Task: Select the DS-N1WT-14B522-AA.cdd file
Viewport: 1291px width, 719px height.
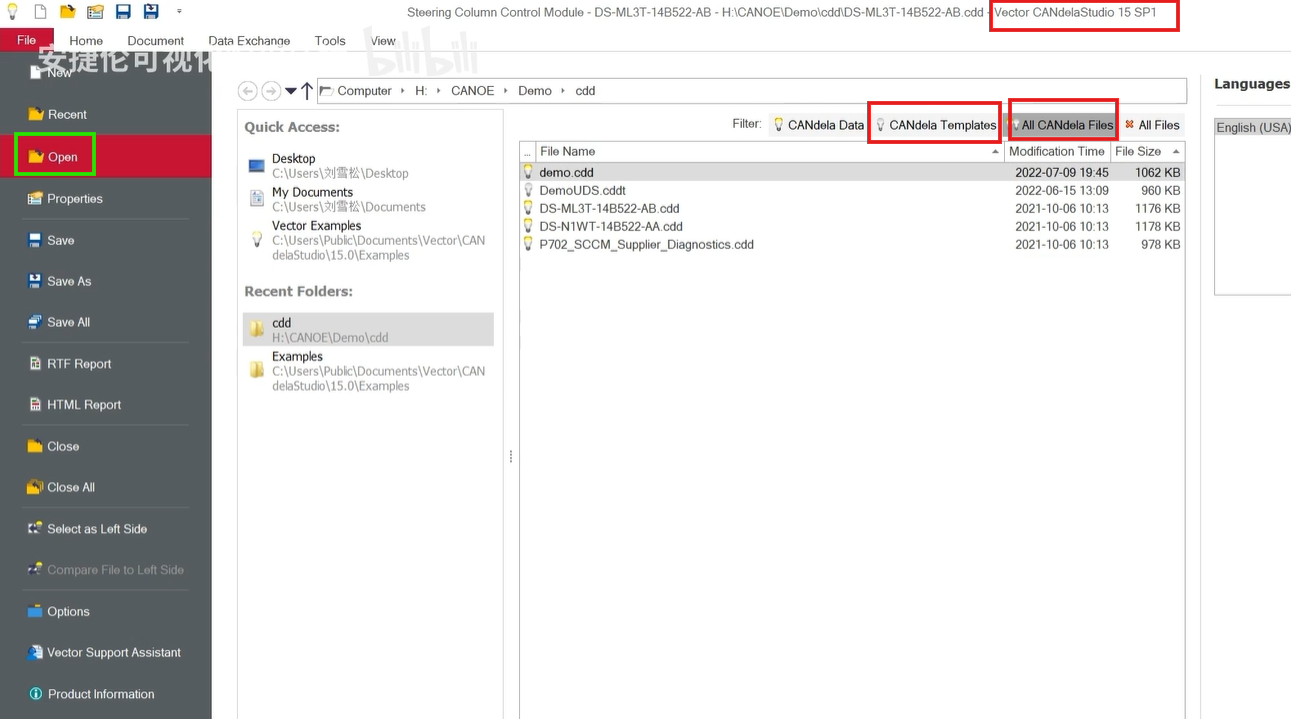Action: [x=852, y=226]
